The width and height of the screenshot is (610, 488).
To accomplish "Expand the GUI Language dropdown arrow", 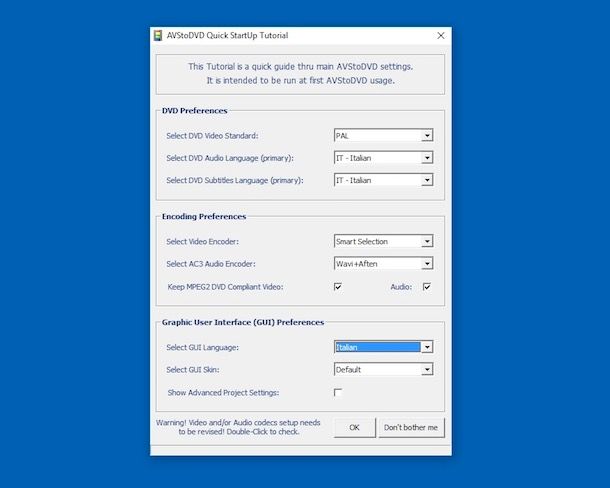I will [x=427, y=347].
